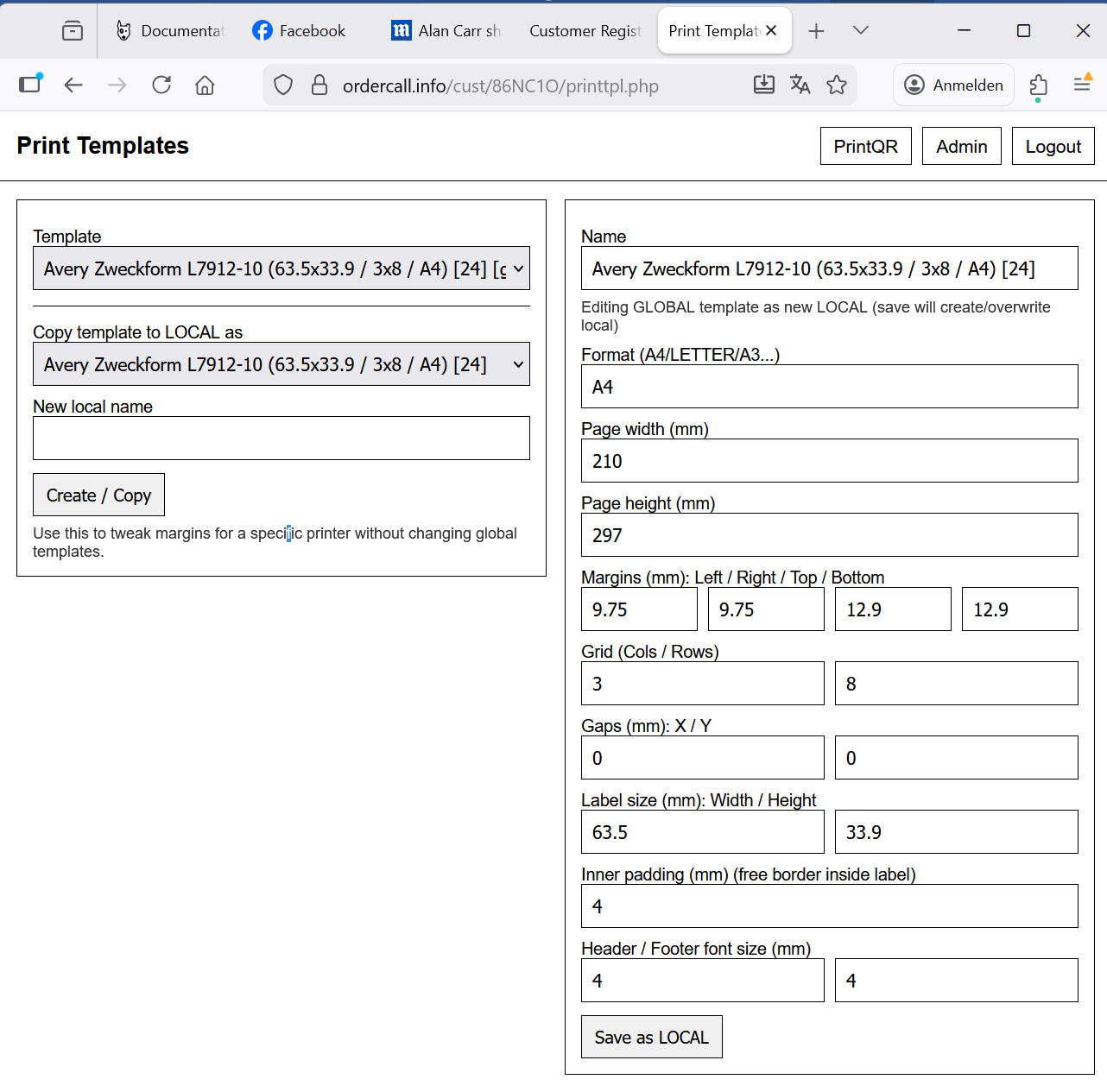The width and height of the screenshot is (1107, 1092).
Task: Open the Copy template to LOCAL dropdown
Action: point(281,364)
